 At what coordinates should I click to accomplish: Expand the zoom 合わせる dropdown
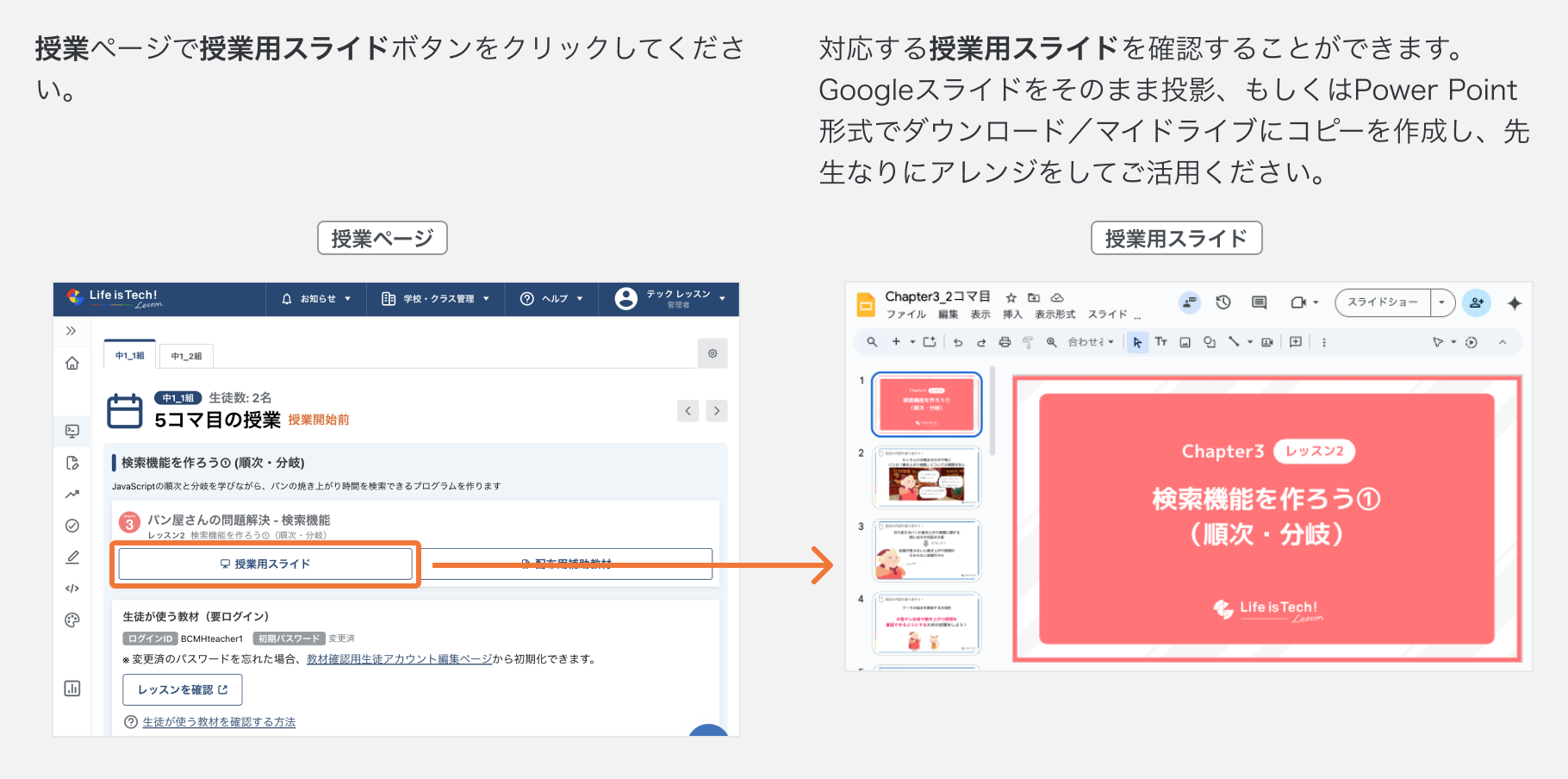click(1111, 342)
